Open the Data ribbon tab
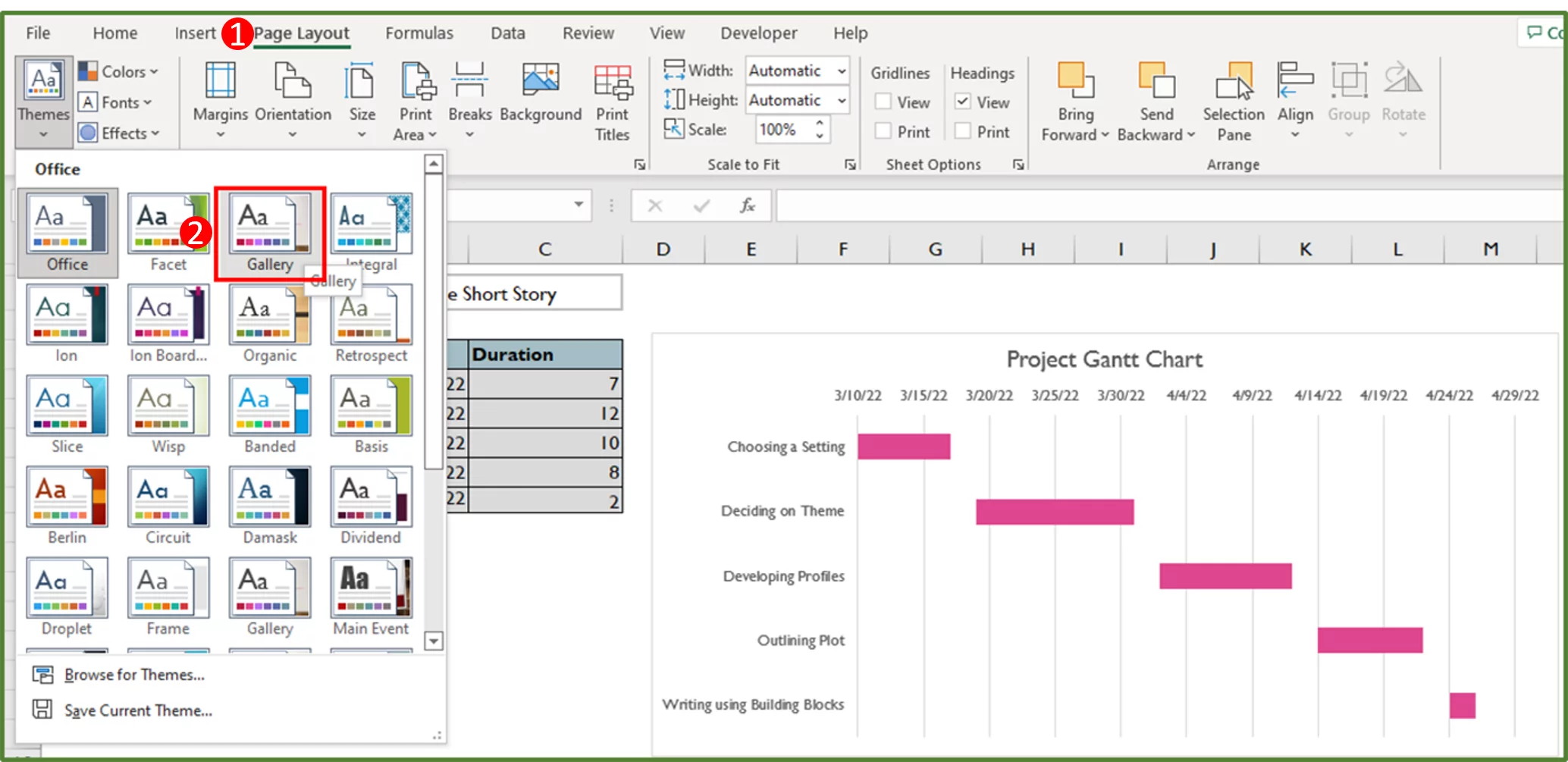The height and width of the screenshot is (762, 1568). 507,33
